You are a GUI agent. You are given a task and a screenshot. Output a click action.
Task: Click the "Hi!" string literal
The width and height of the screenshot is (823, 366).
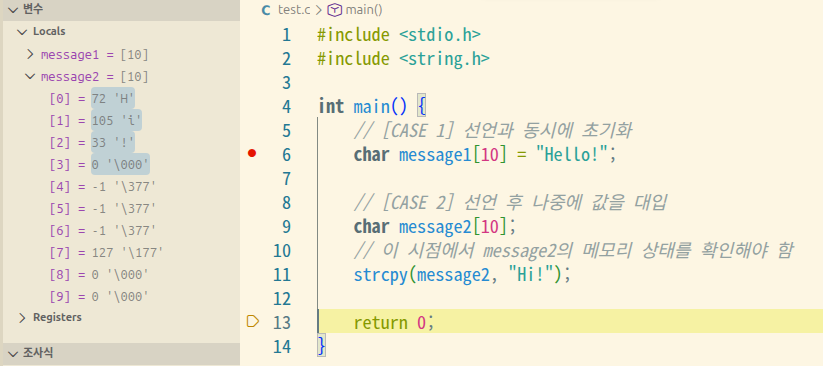pos(532,275)
